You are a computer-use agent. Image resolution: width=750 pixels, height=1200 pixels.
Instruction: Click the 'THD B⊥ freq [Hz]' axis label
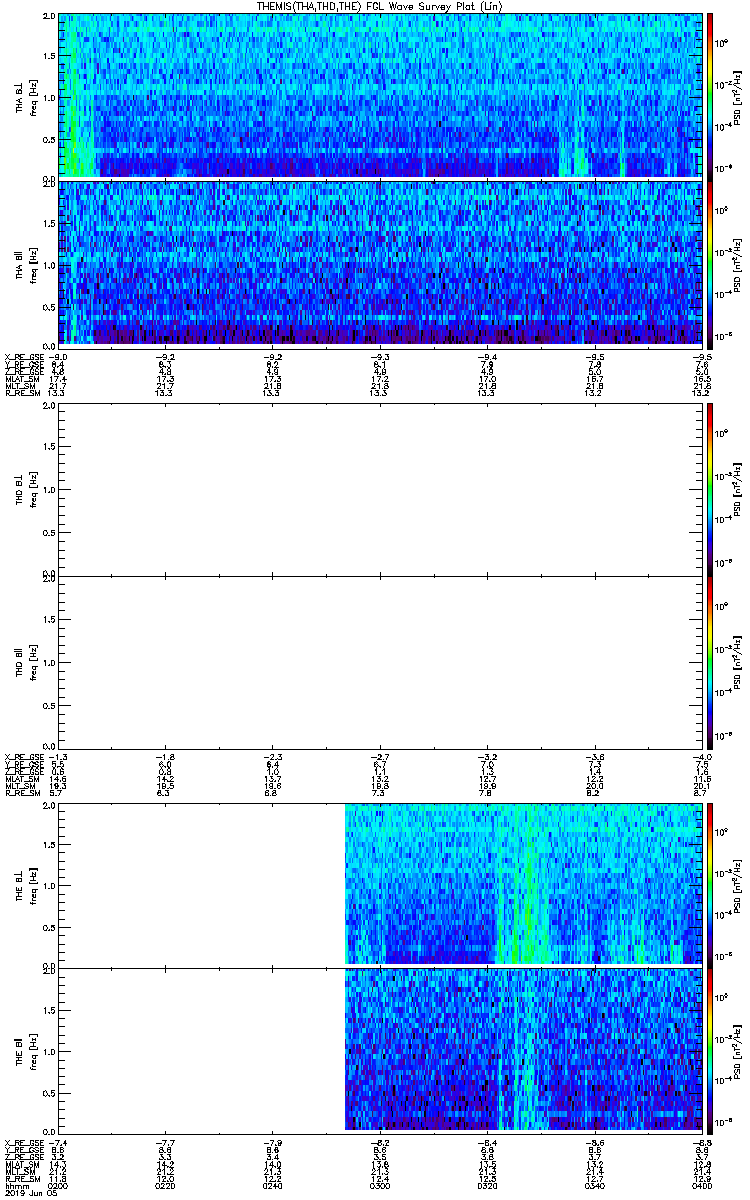coord(25,489)
